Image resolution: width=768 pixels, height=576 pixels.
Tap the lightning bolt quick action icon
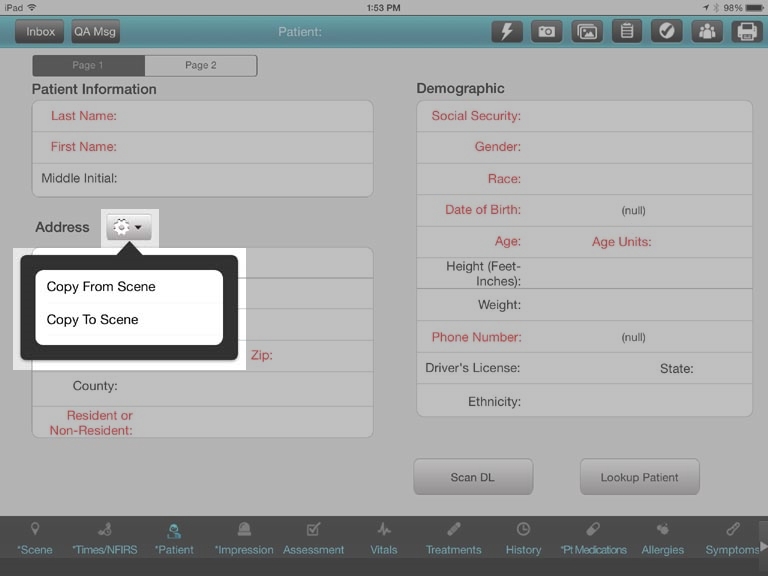pyautogui.click(x=506, y=32)
